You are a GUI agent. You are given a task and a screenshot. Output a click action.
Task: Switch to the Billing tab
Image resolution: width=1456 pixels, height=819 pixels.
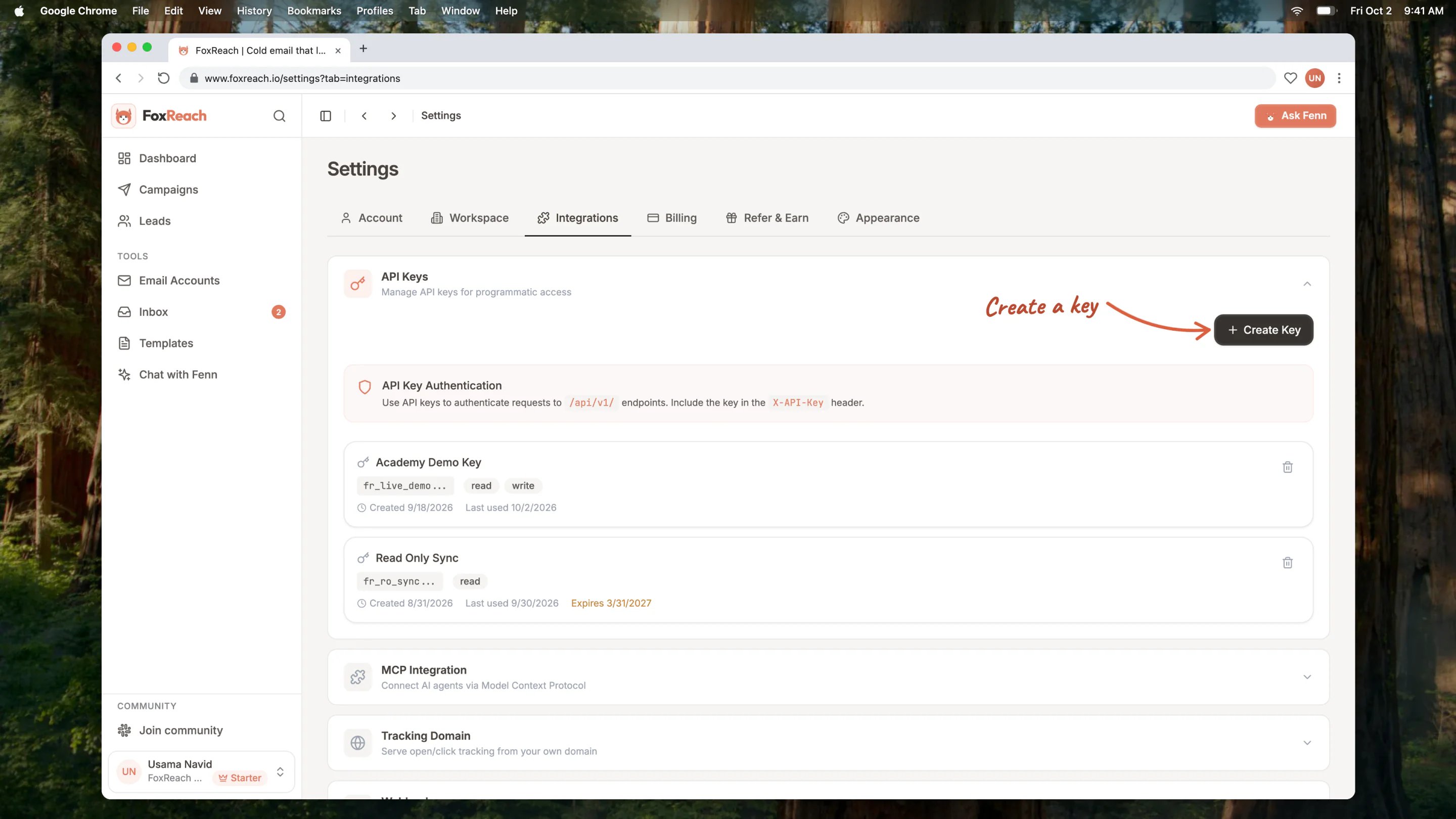671,218
